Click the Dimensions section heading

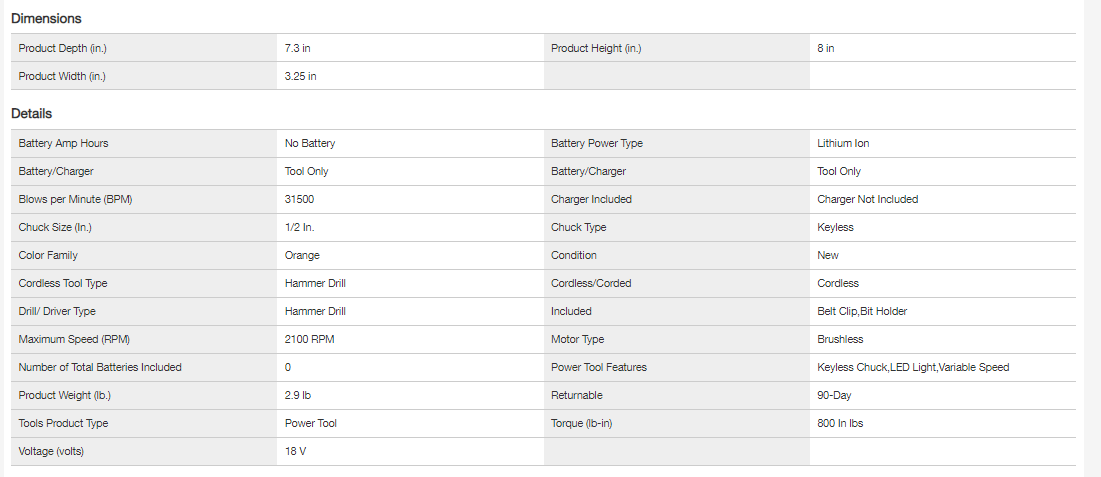(46, 18)
